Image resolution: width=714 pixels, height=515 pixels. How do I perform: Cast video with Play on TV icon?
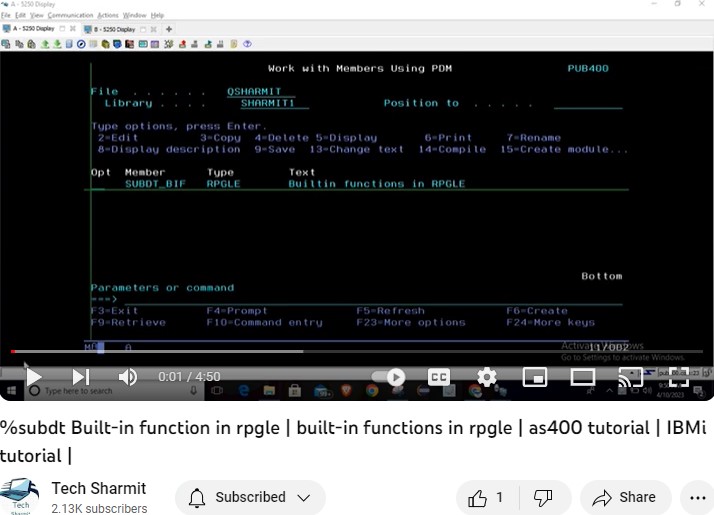point(631,377)
